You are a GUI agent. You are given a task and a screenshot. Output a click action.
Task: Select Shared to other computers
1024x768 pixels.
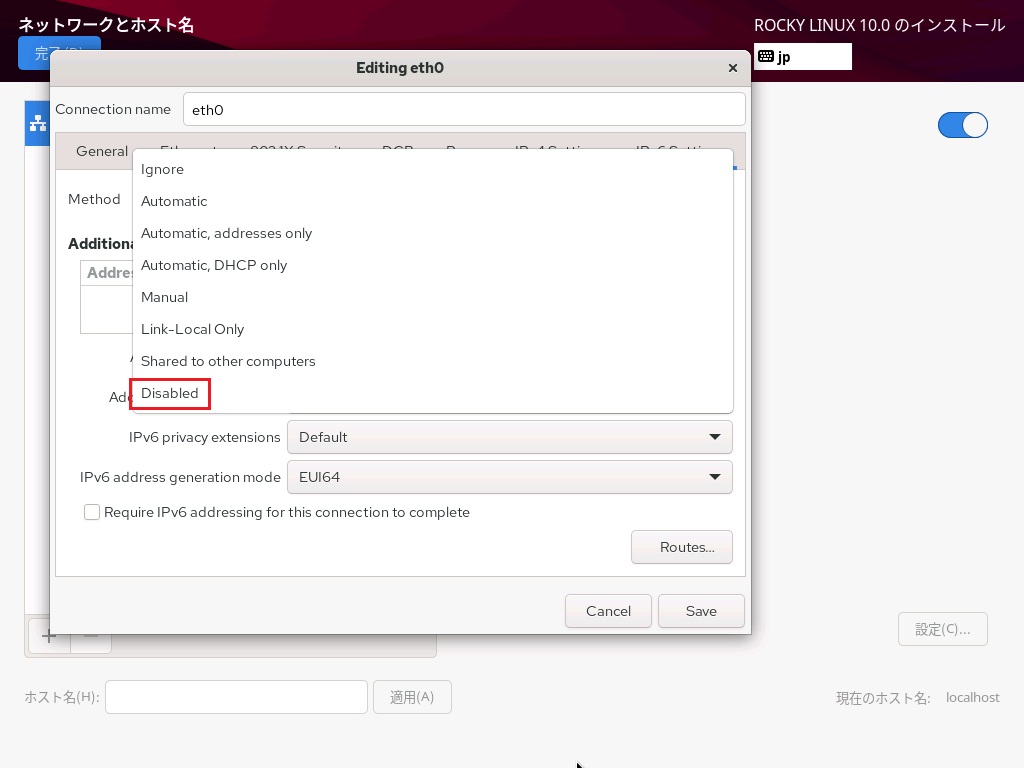tap(228, 361)
